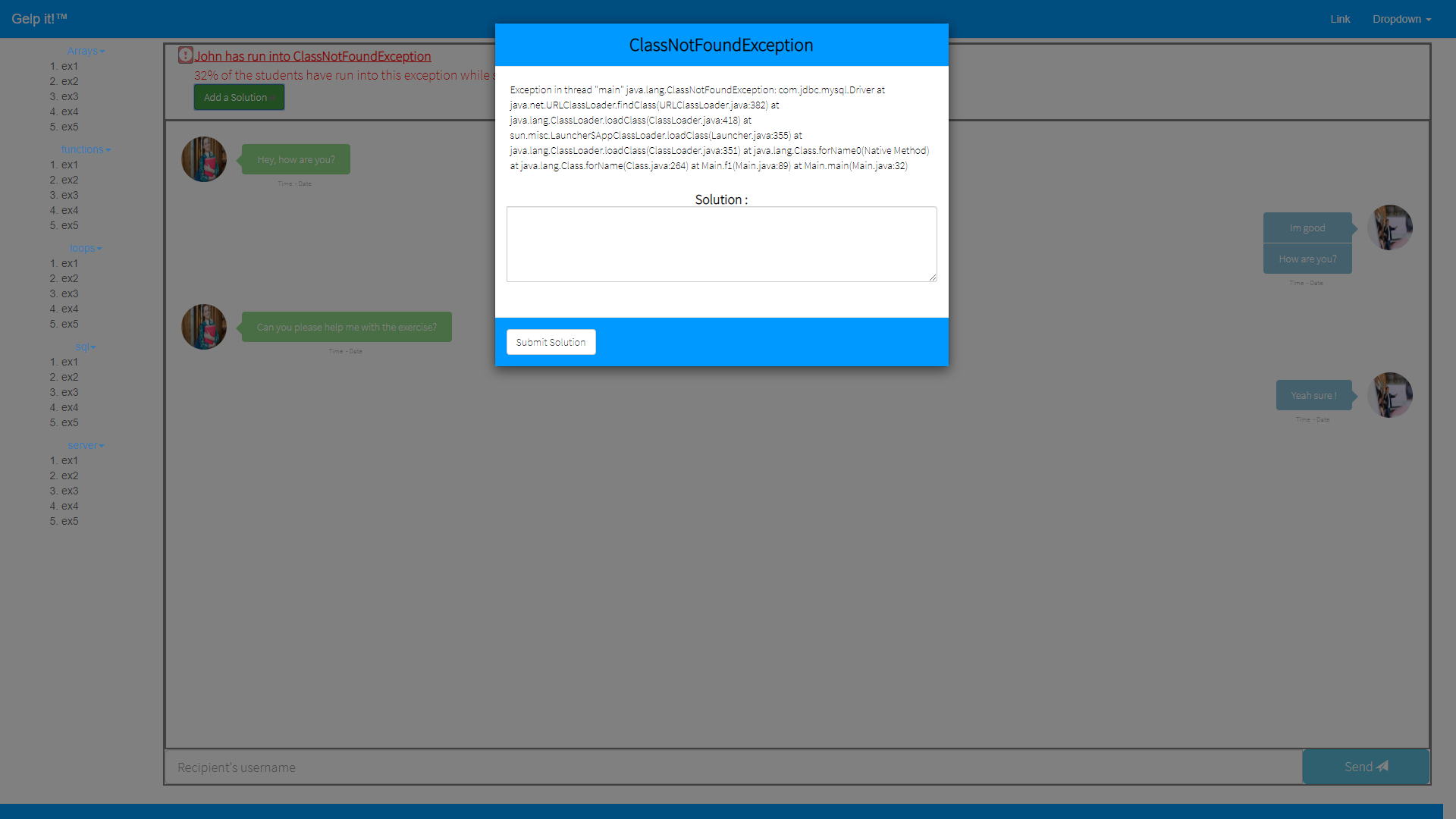
Task: Collapse the functions category list
Action: pyautogui.click(x=86, y=149)
